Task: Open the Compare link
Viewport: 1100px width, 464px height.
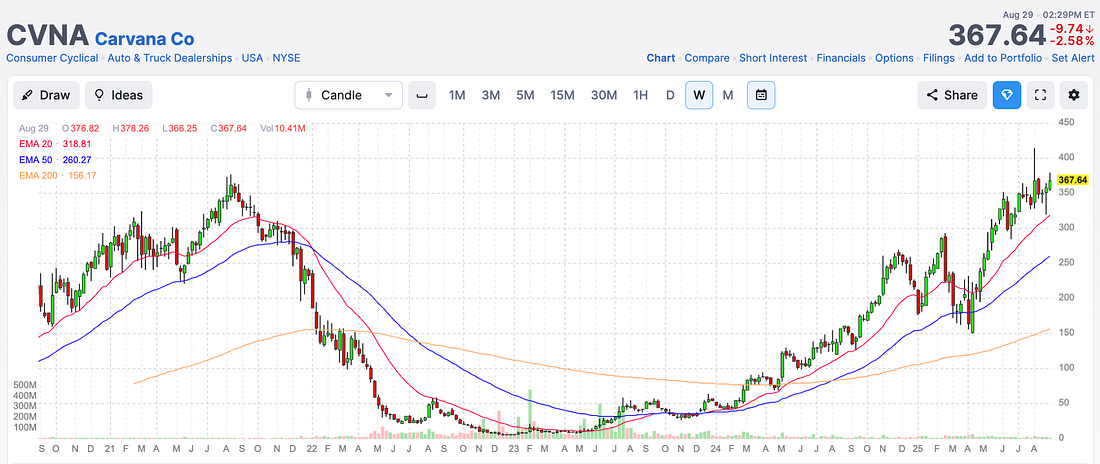Action: 706,58
